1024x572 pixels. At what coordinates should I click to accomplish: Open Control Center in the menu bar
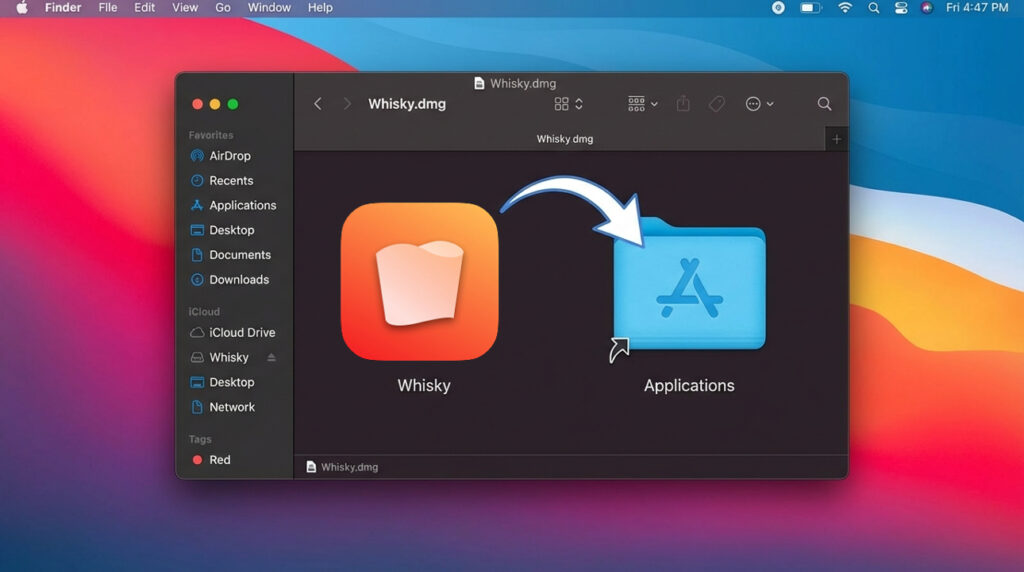pos(901,8)
